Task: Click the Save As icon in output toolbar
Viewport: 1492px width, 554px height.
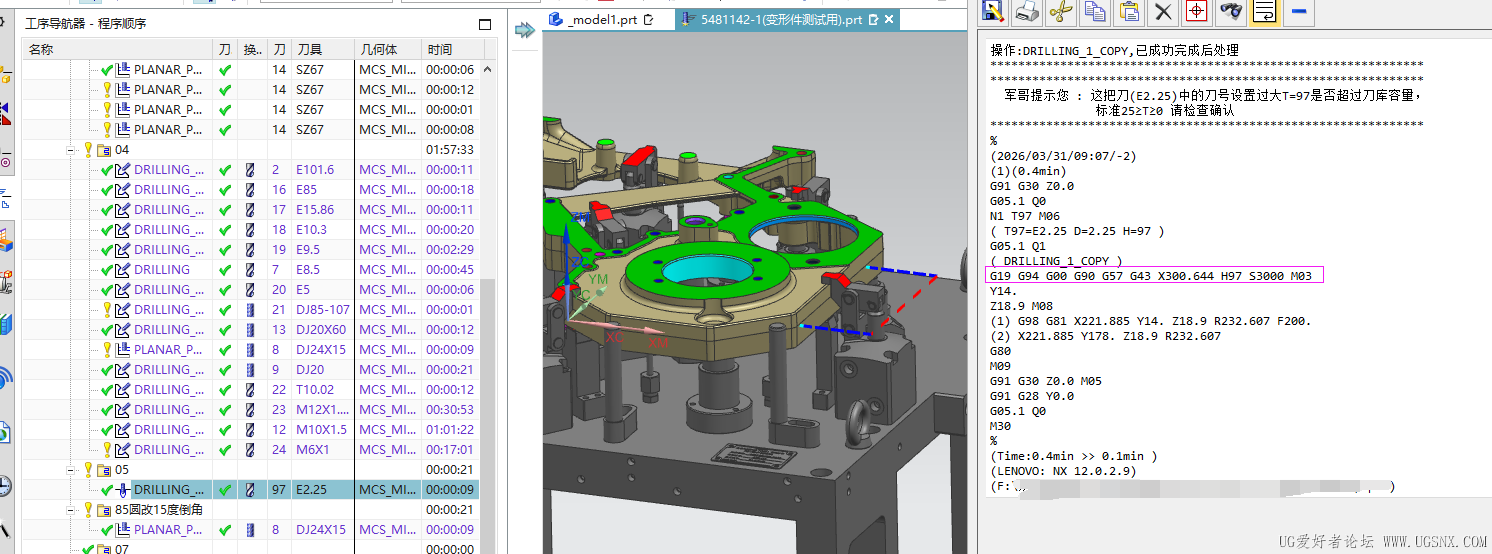Action: (993, 11)
